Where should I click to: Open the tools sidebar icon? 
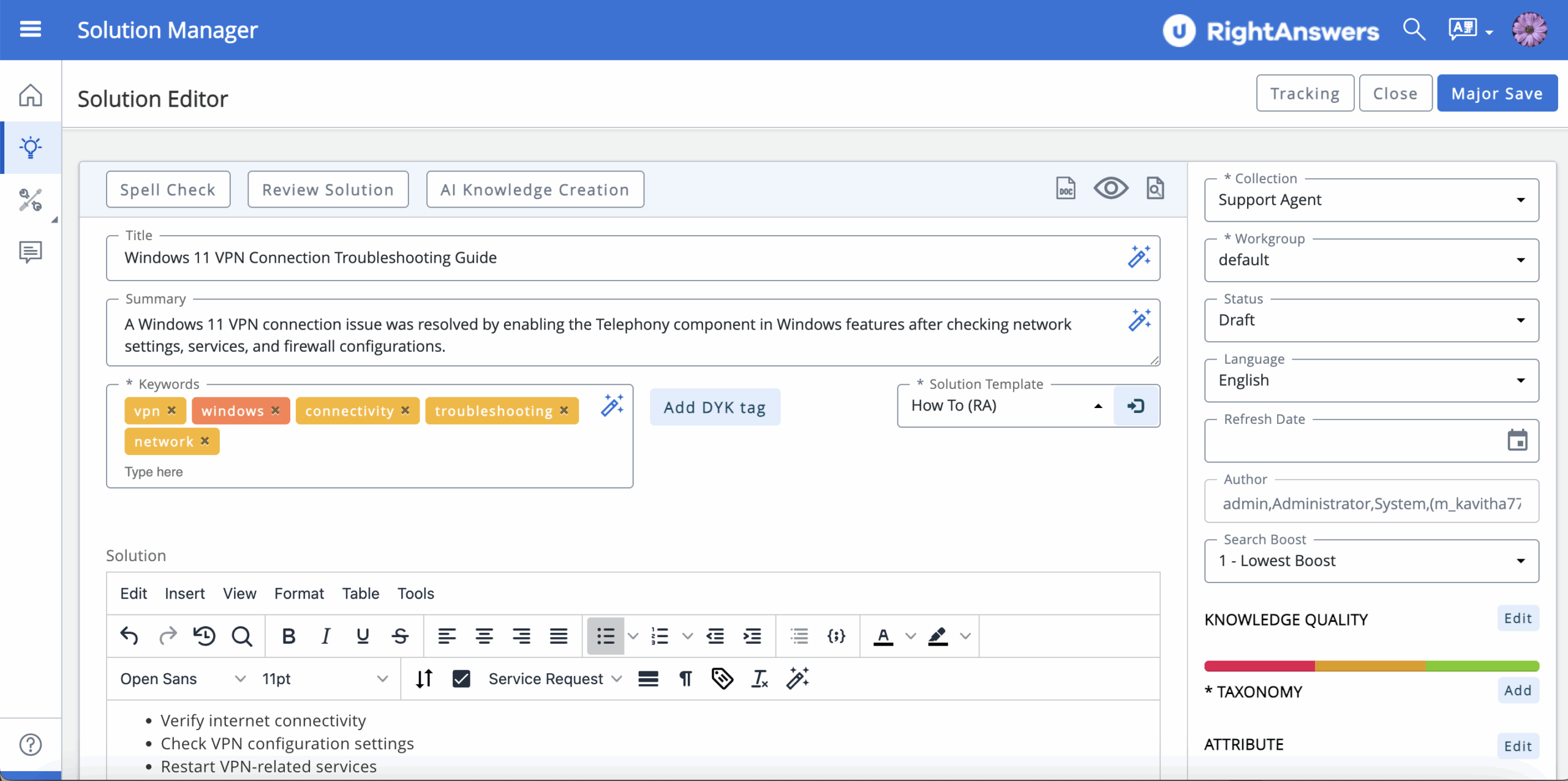(x=31, y=200)
